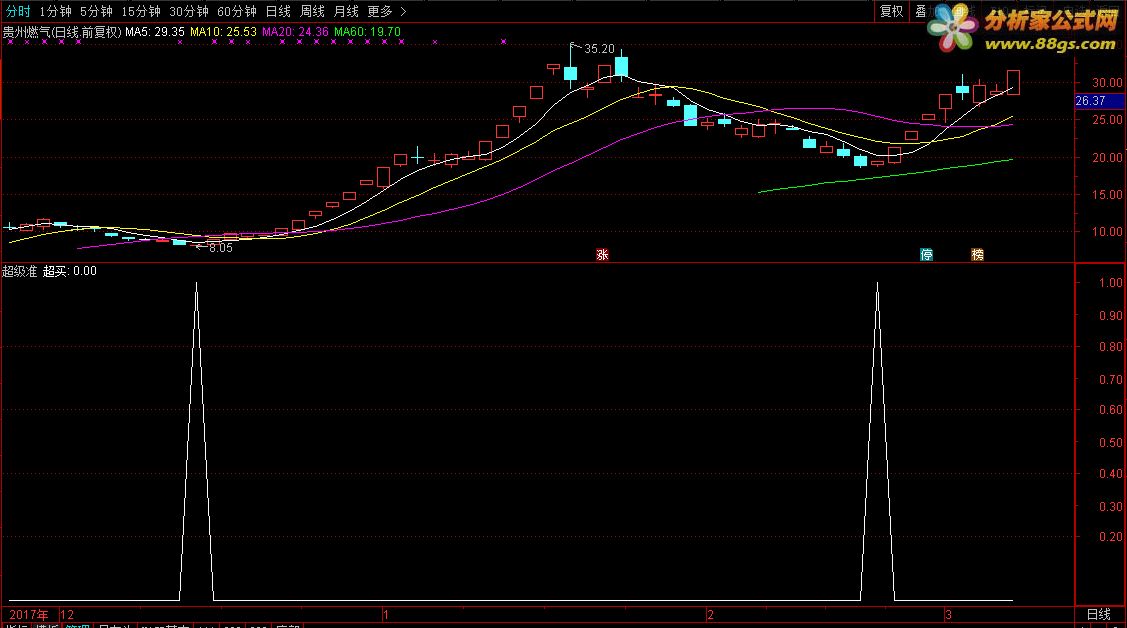
Task: Click the 15.00 price axis value
Action: (x=1107, y=195)
